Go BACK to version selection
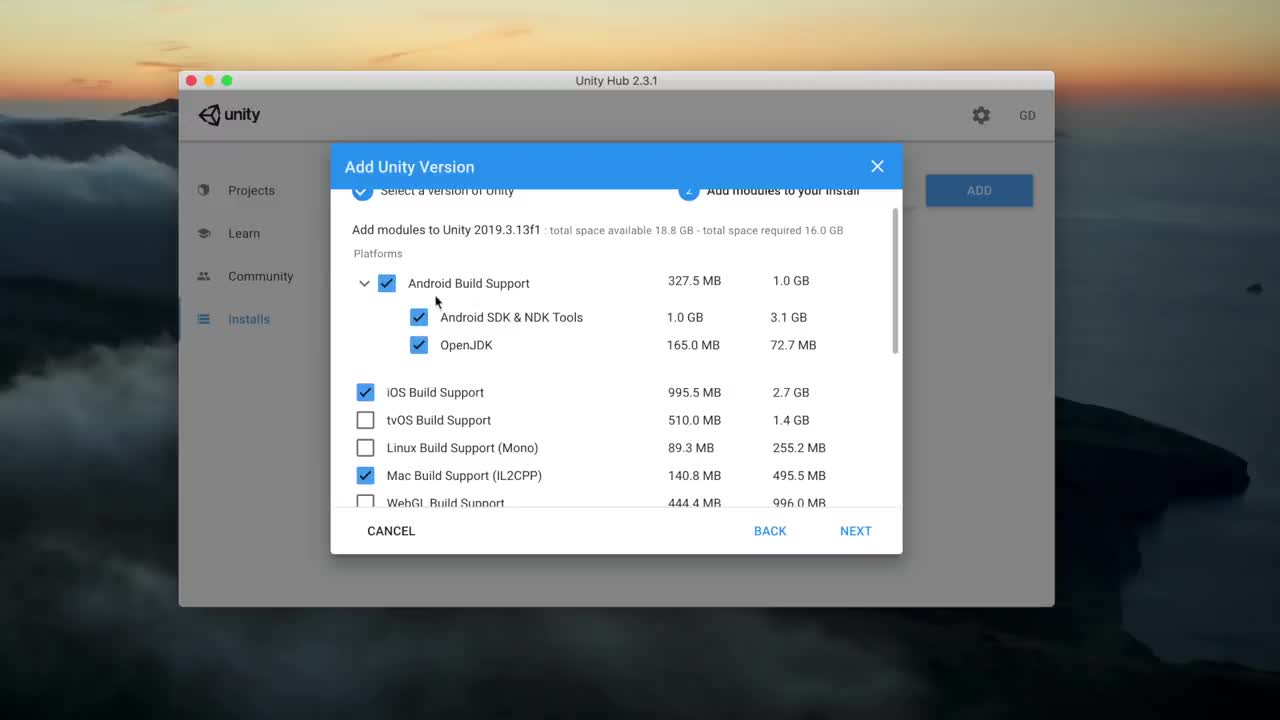This screenshot has height=720, width=1280. 770,531
